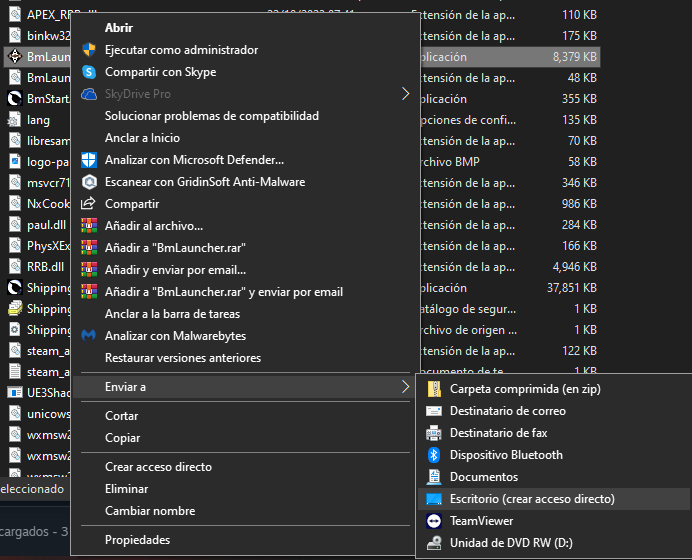The image size is (692, 560).
Task: Choose Anclar a Inicio
Action: 143,138
